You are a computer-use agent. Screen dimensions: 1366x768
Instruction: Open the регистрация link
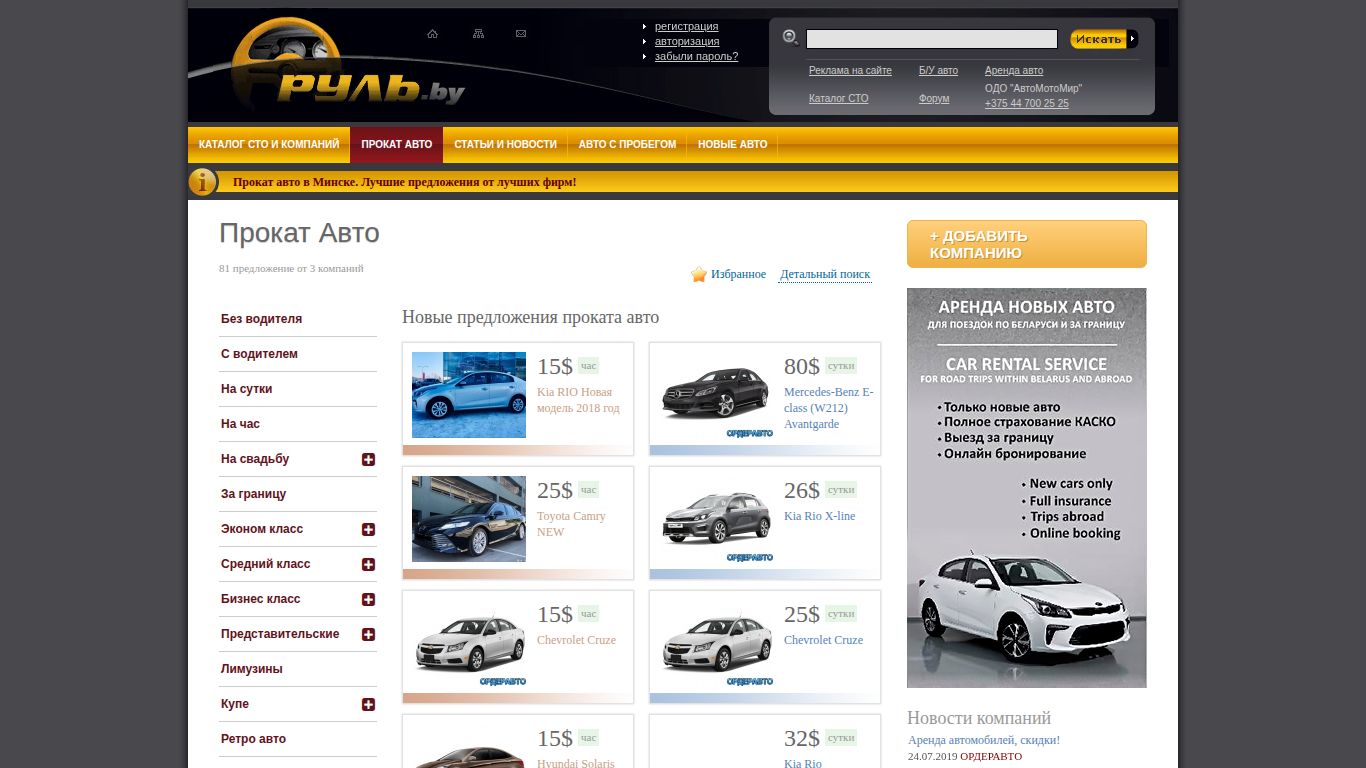click(x=686, y=26)
